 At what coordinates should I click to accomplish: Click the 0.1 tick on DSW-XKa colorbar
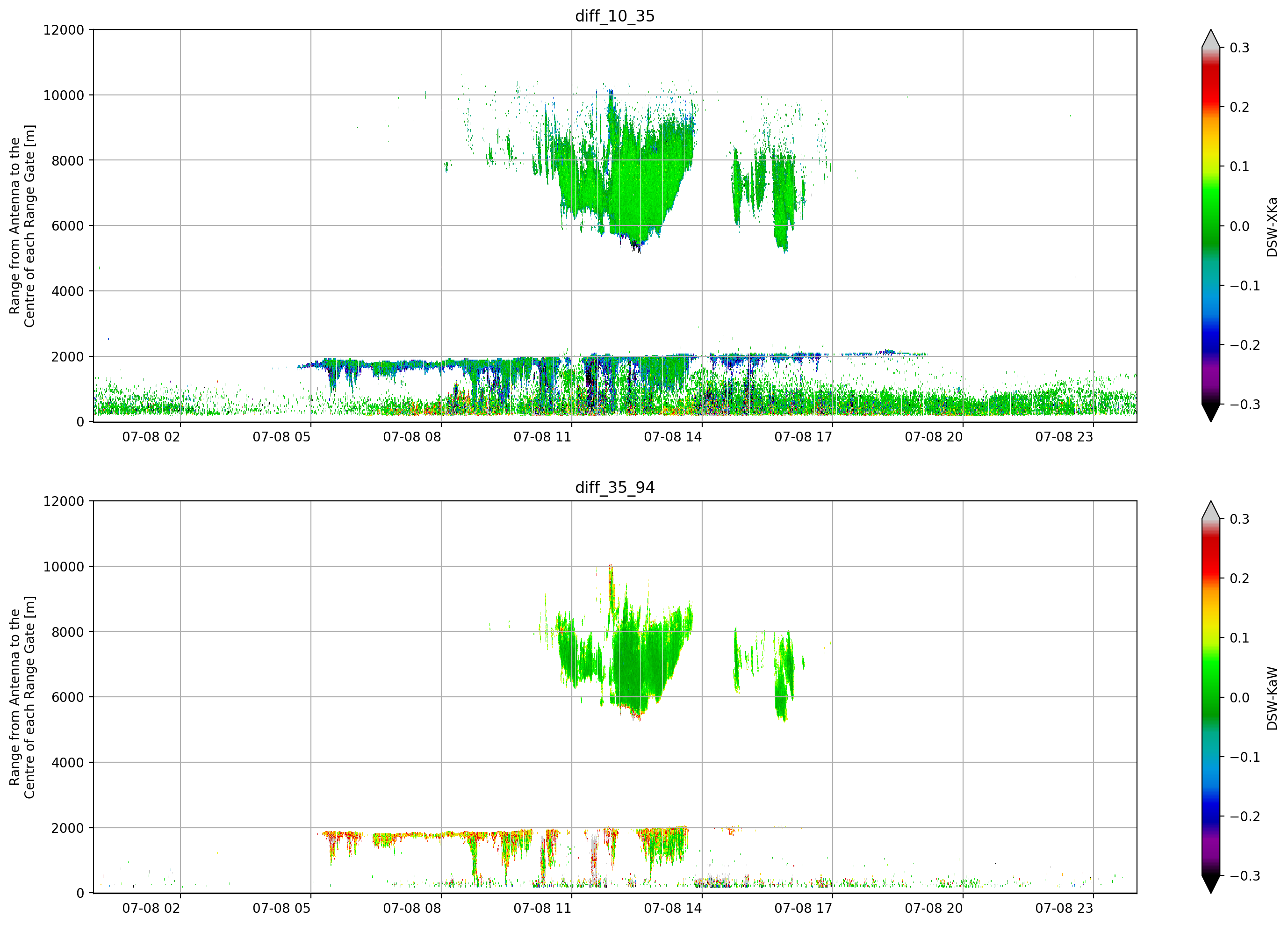(x=1240, y=167)
